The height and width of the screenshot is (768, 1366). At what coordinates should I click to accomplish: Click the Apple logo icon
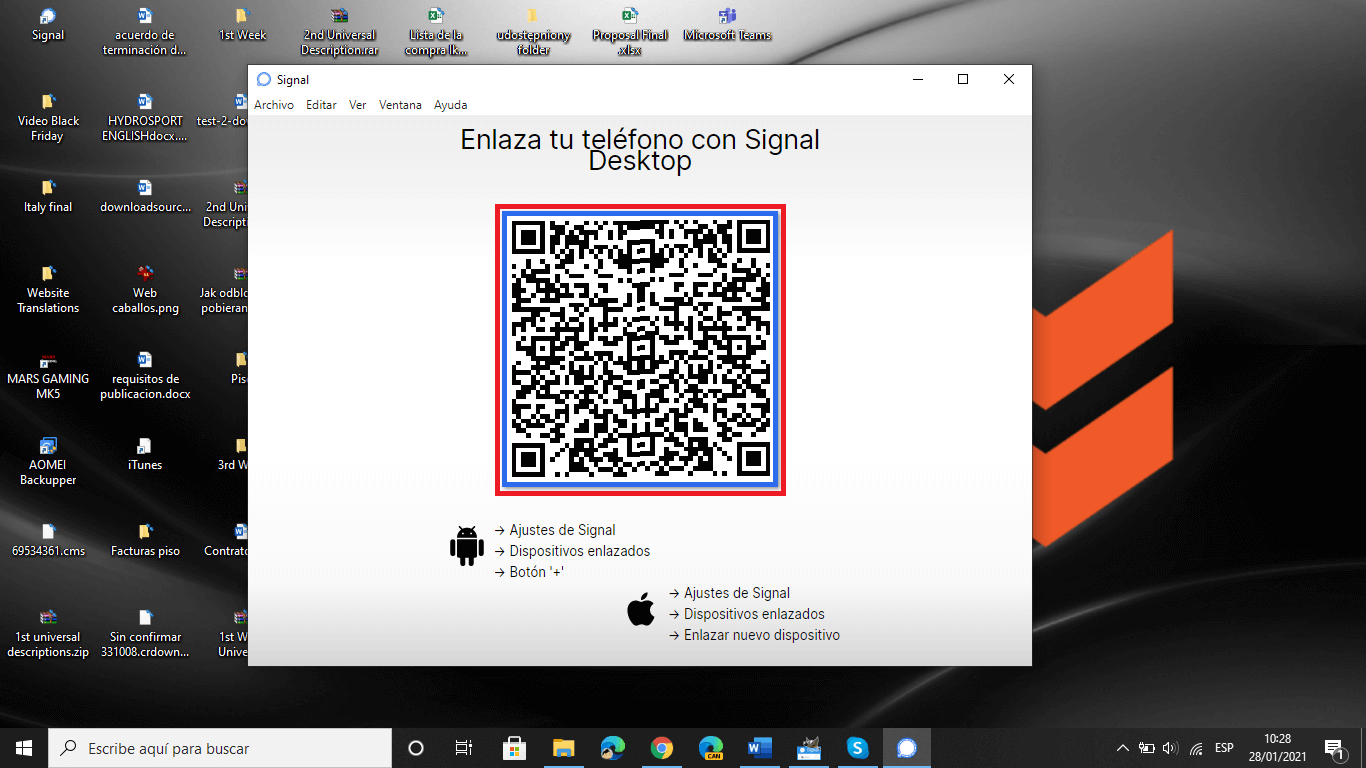point(641,609)
